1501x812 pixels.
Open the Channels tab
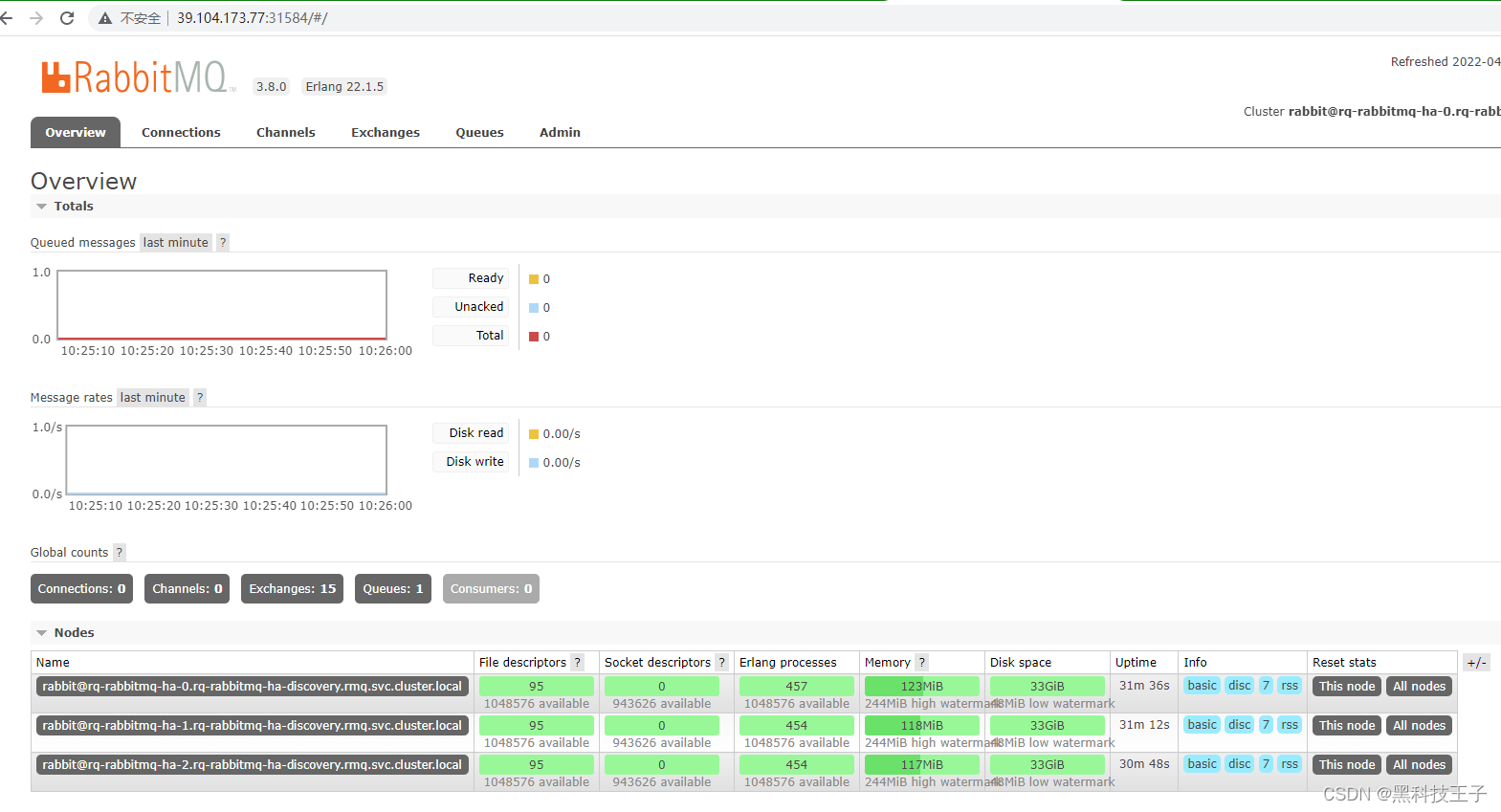[x=286, y=133]
